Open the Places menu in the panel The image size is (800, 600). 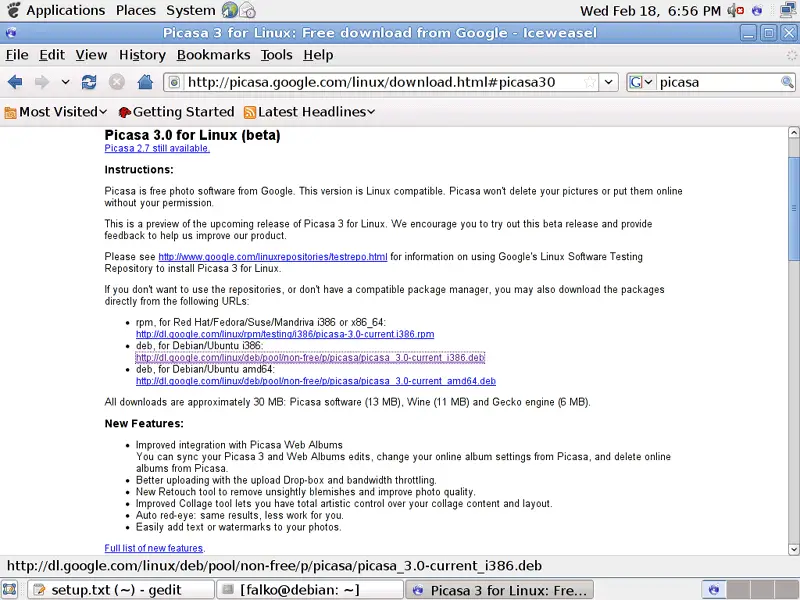point(136,10)
